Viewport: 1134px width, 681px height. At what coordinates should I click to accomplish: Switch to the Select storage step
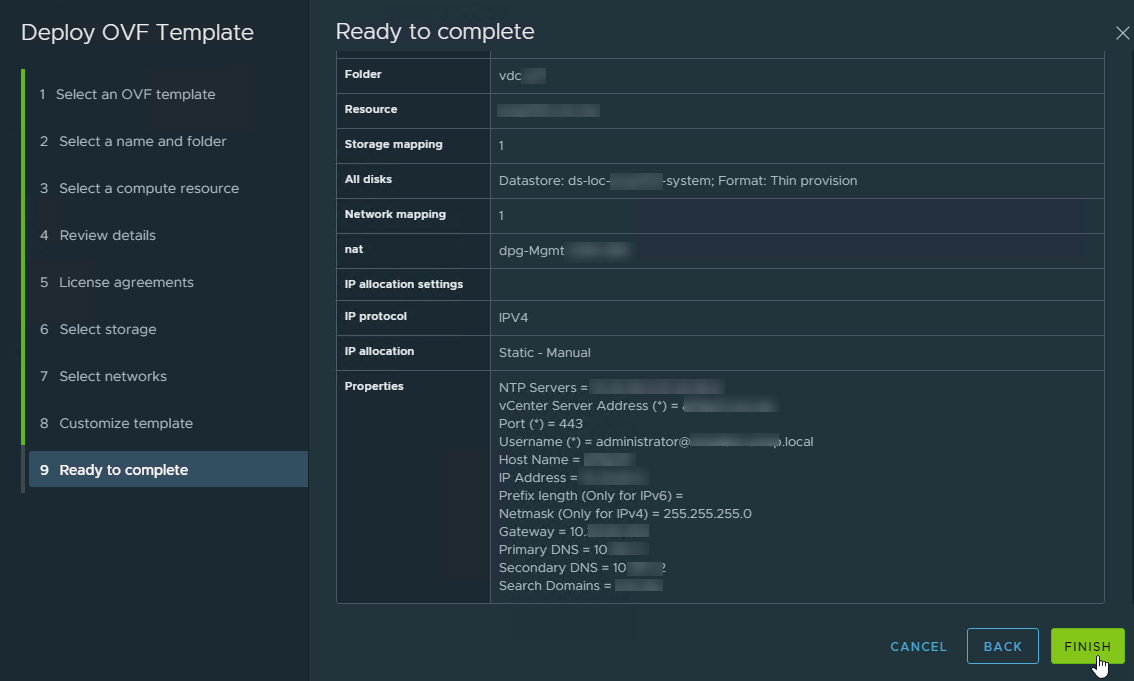click(x=107, y=329)
